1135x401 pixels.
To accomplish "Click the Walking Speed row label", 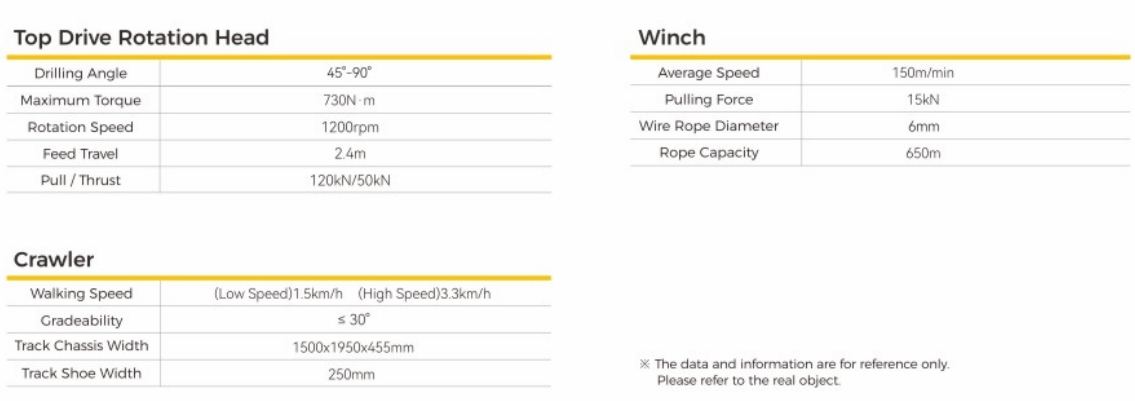I will pyautogui.click(x=81, y=294).
